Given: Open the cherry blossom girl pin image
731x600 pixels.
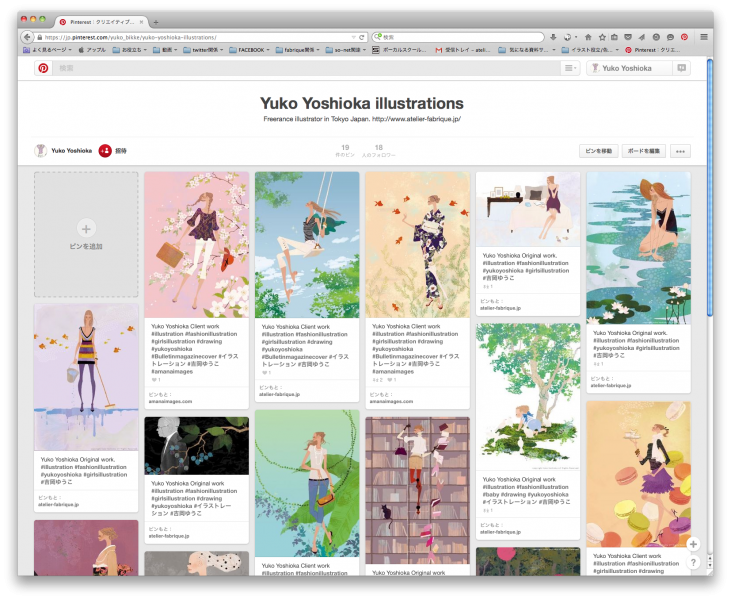Looking at the screenshot, I should click(196, 245).
